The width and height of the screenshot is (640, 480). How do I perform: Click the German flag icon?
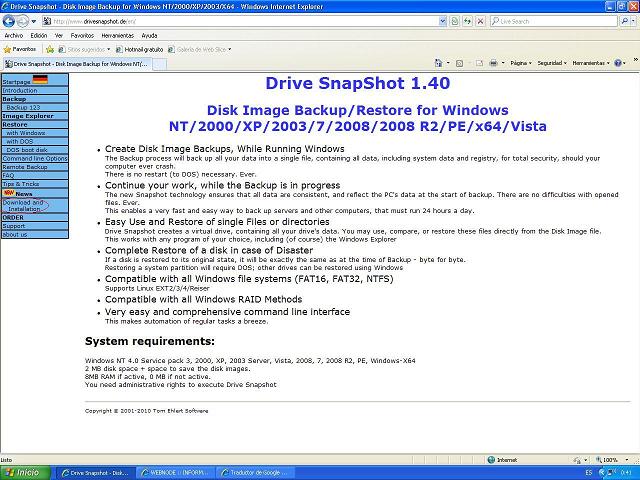pyautogui.click(x=40, y=79)
